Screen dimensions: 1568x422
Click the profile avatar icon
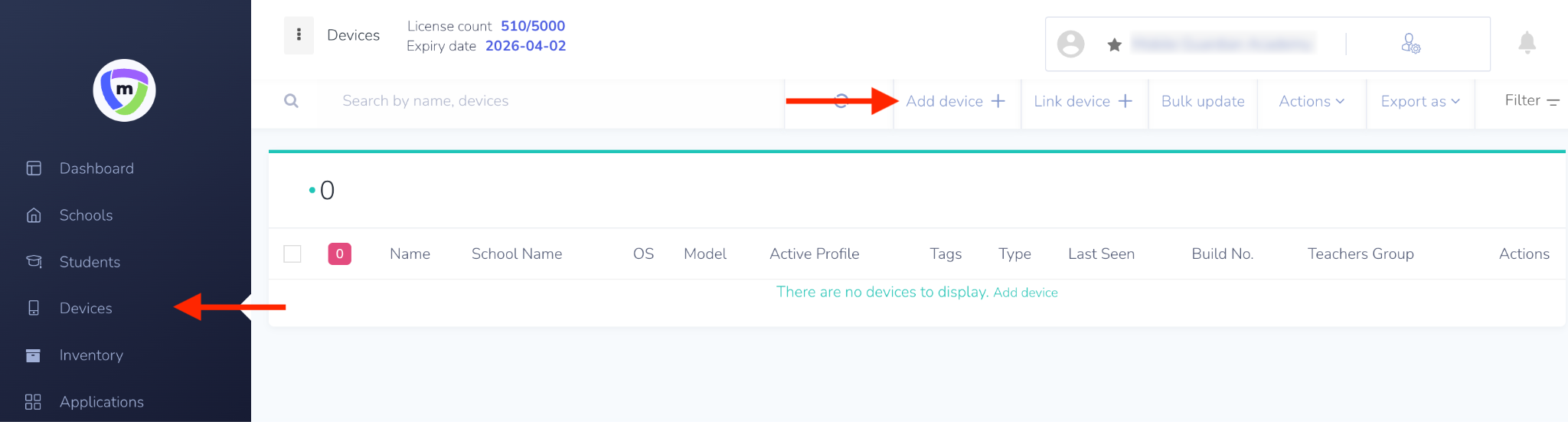(x=1070, y=44)
